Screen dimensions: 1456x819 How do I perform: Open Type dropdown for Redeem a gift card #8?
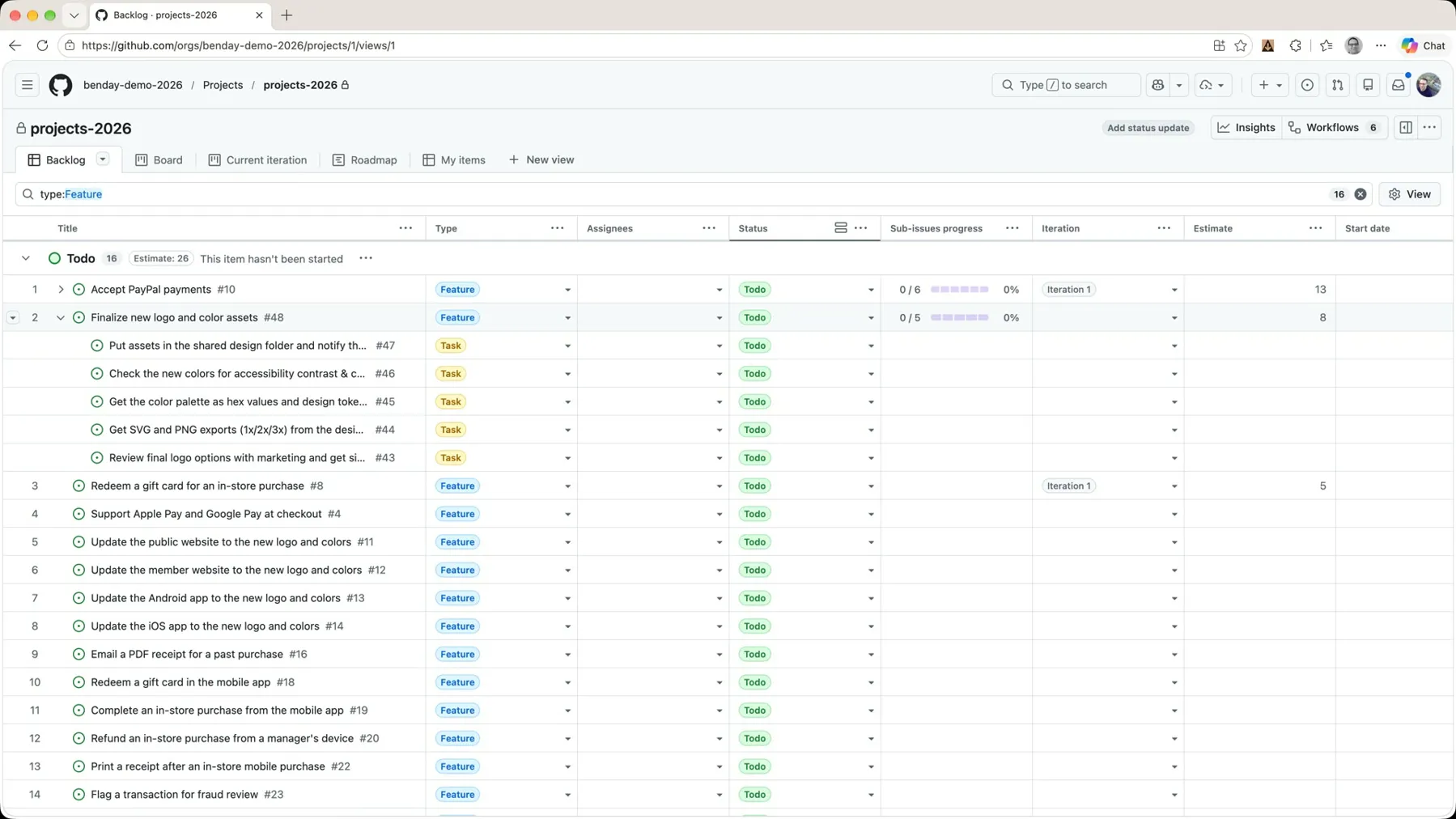pos(567,486)
